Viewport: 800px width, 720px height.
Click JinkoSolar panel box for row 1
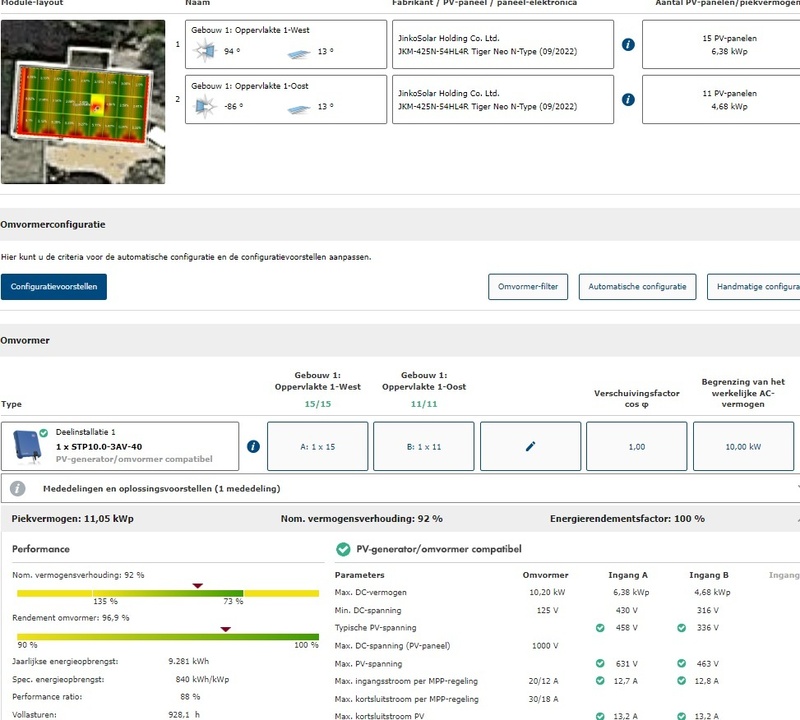[503, 44]
